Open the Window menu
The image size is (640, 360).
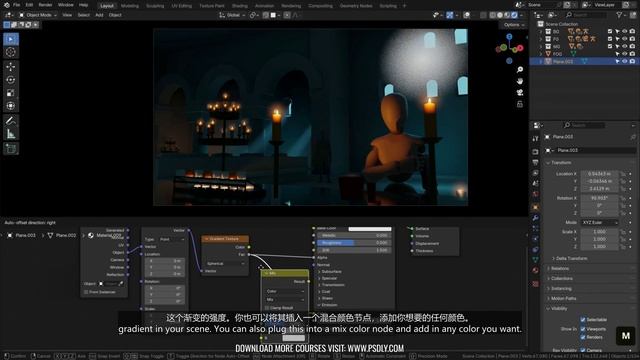(65, 5)
